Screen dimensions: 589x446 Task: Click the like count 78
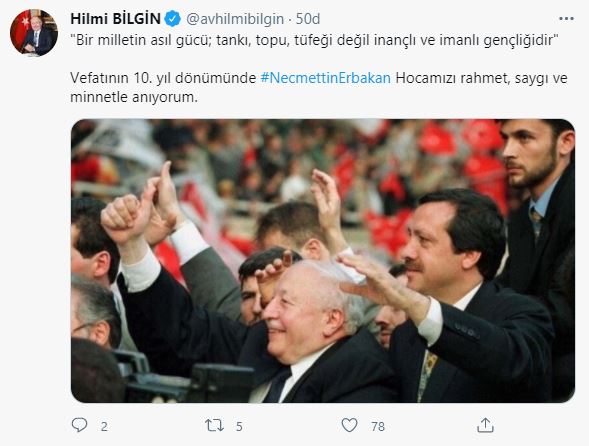[x=378, y=426]
